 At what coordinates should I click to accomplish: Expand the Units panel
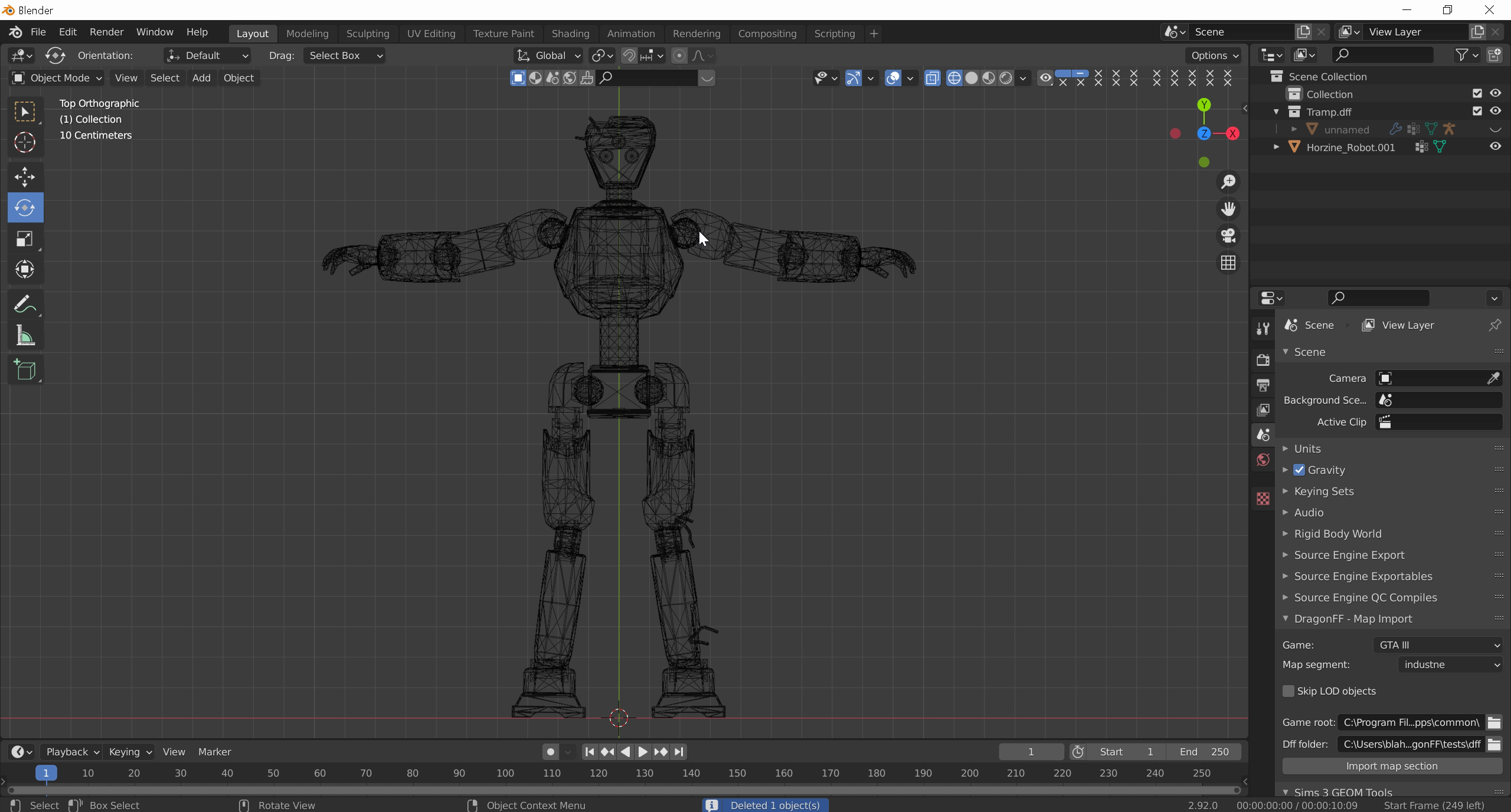1307,448
